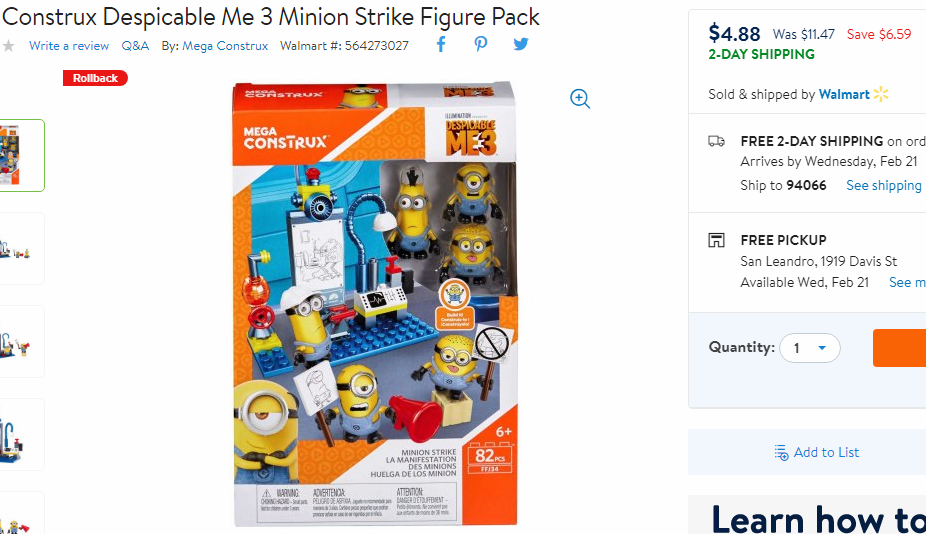Select the first product thumbnail
This screenshot has height=534, width=926.
coord(21,155)
